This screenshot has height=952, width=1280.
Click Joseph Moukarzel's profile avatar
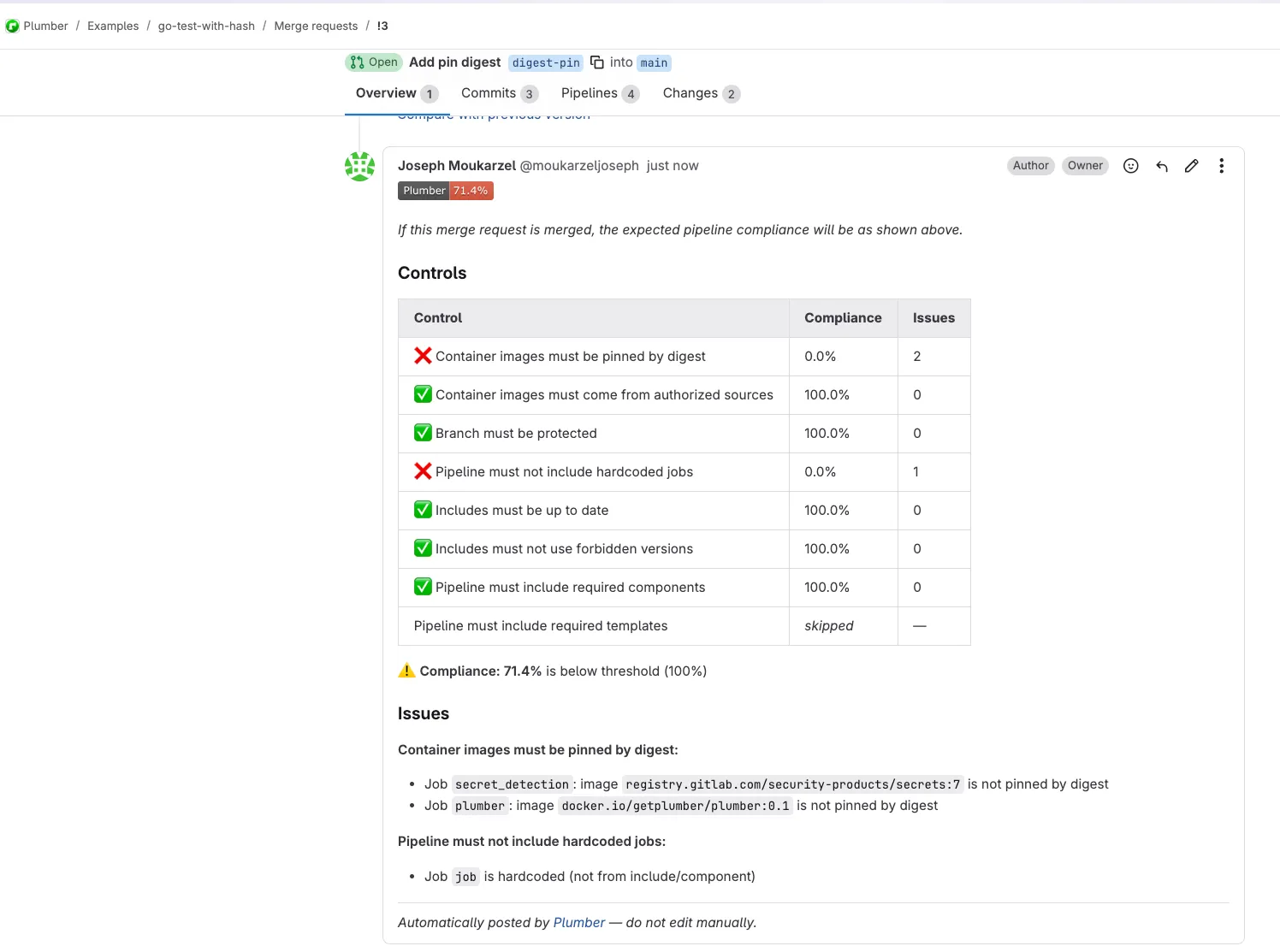tap(359, 166)
